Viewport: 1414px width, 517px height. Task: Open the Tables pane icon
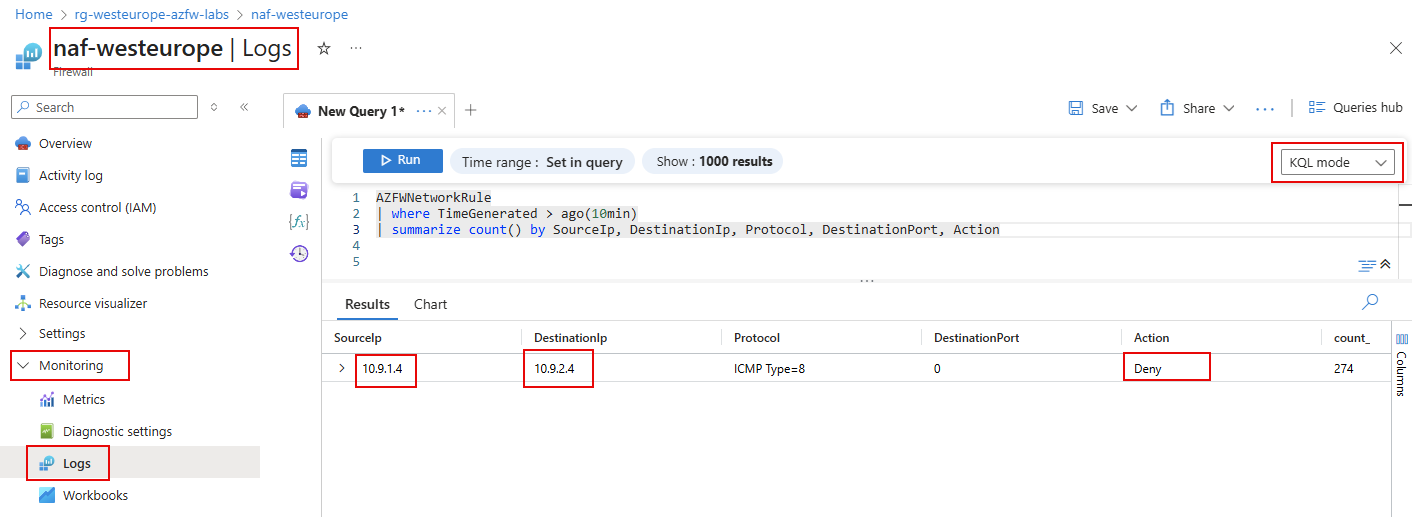point(299,158)
